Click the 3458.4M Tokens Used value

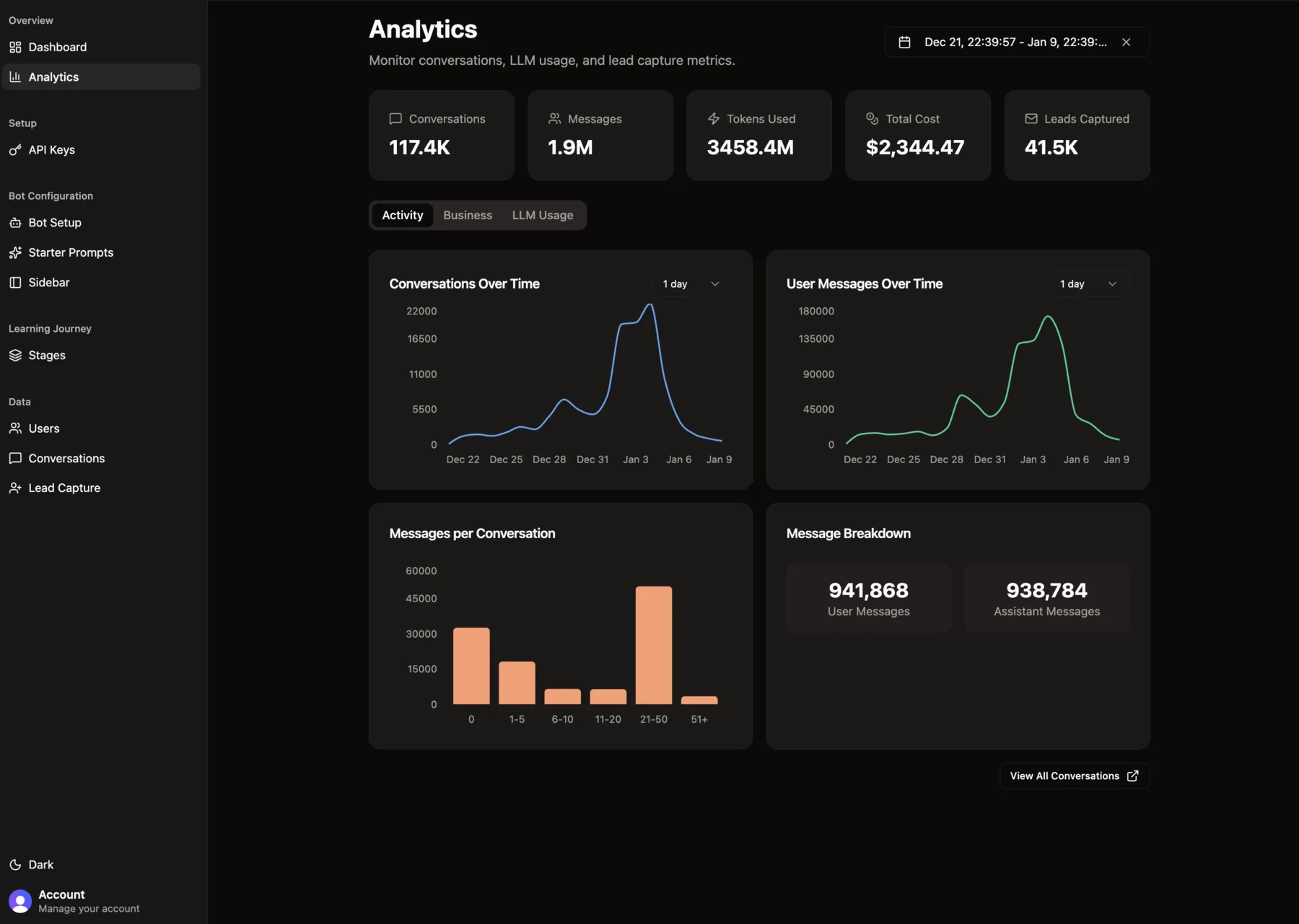tap(751, 148)
